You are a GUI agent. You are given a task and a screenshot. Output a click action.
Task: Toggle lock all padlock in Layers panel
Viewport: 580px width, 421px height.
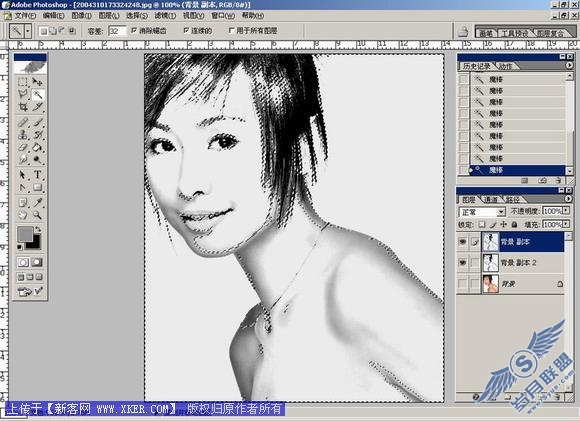coord(514,224)
